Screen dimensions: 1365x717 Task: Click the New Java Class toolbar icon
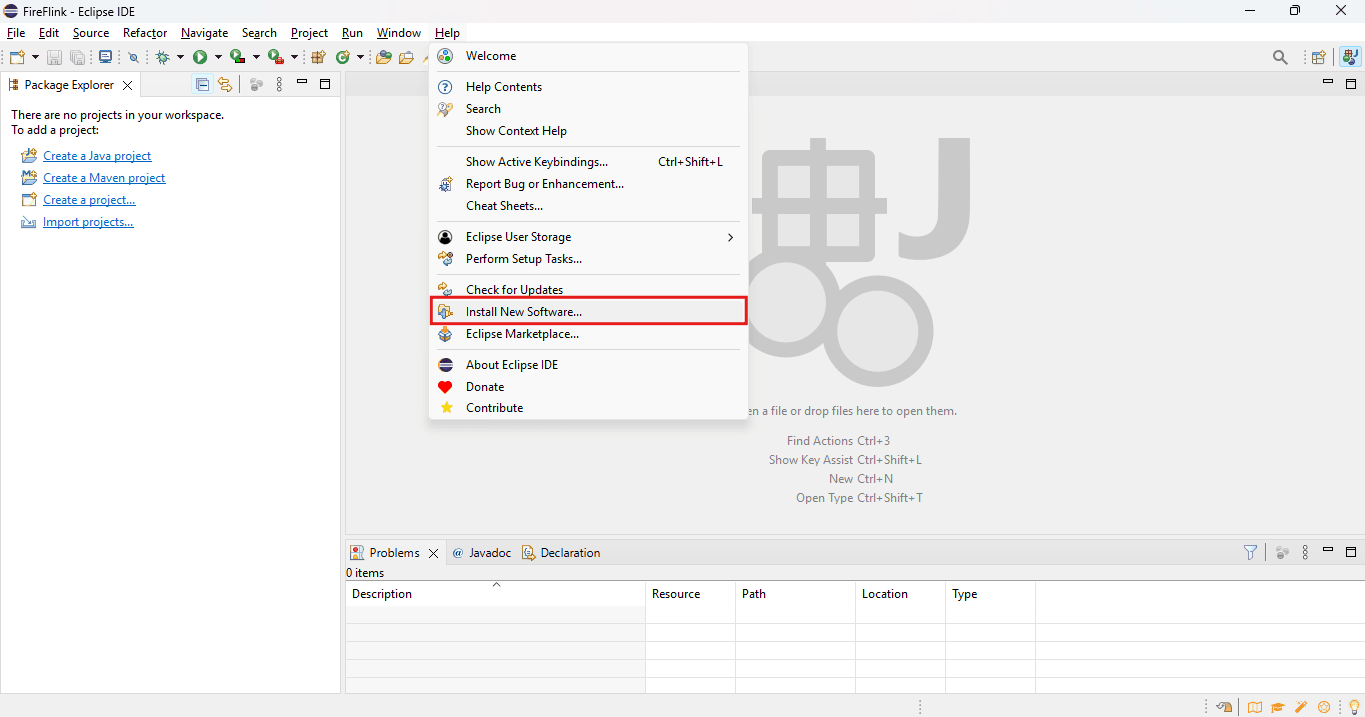pyautogui.click(x=343, y=58)
